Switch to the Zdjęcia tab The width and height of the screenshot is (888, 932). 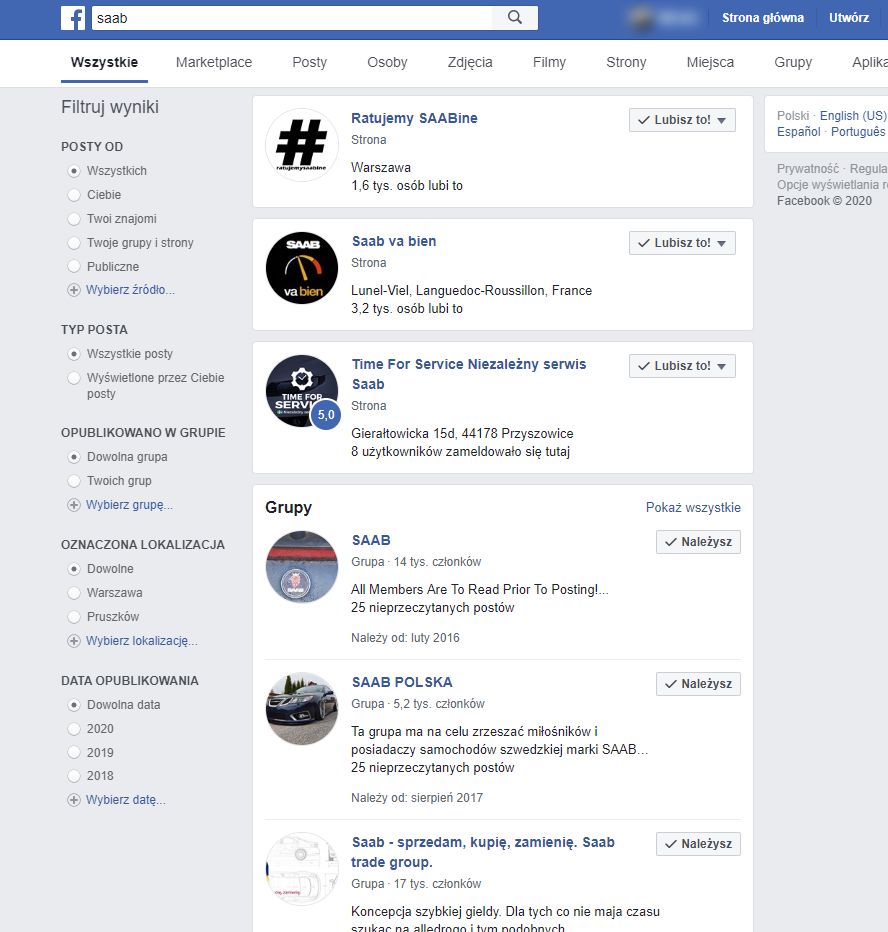pyautogui.click(x=470, y=62)
